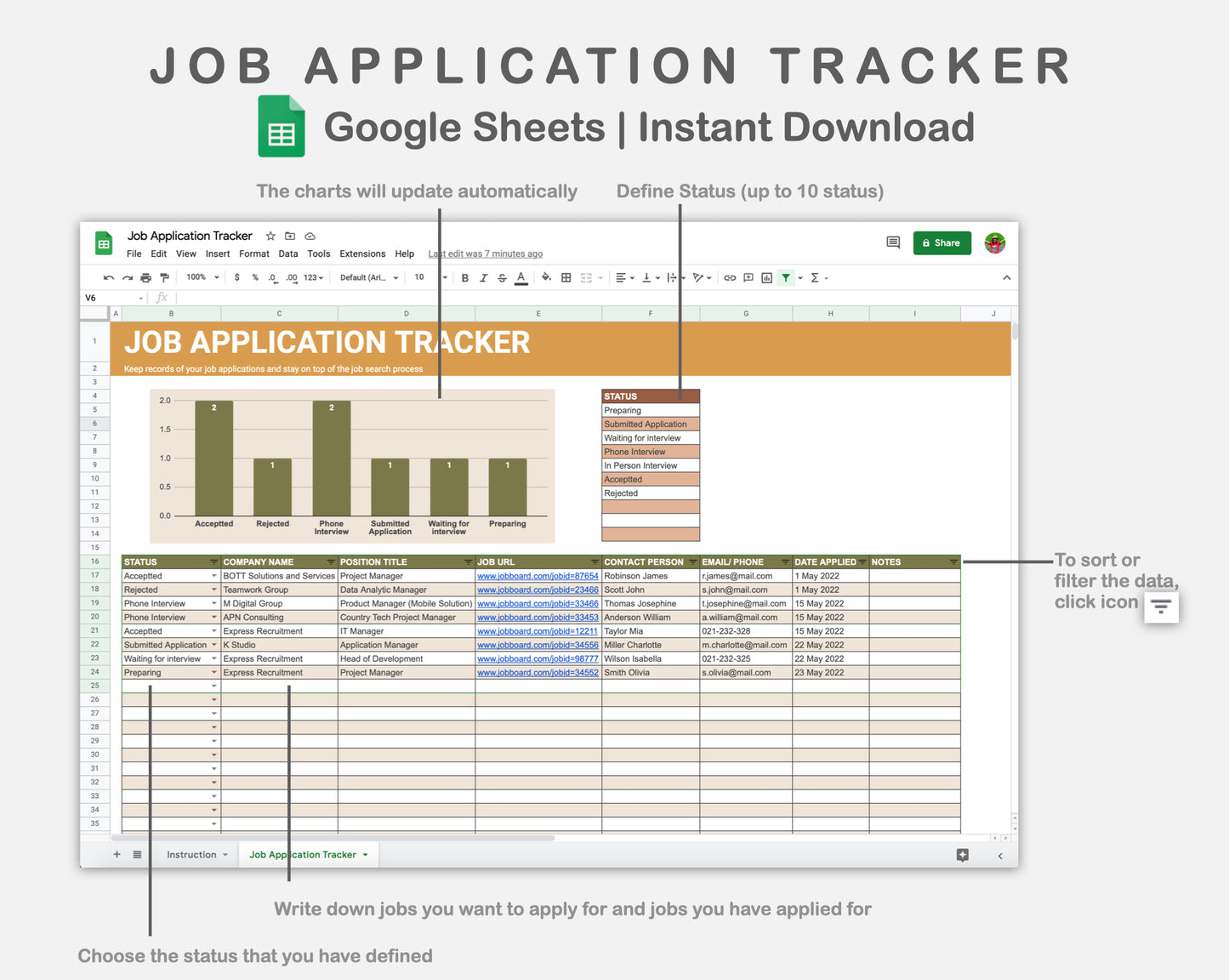Open the status dropdown in the Accepted row
The width and height of the screenshot is (1229, 980).
pyautogui.click(x=213, y=576)
